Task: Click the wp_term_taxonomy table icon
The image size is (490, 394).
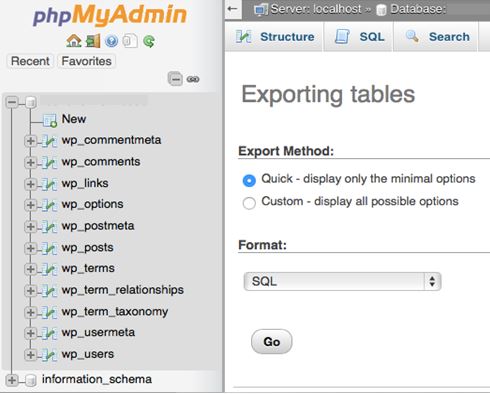Action: (x=50, y=312)
